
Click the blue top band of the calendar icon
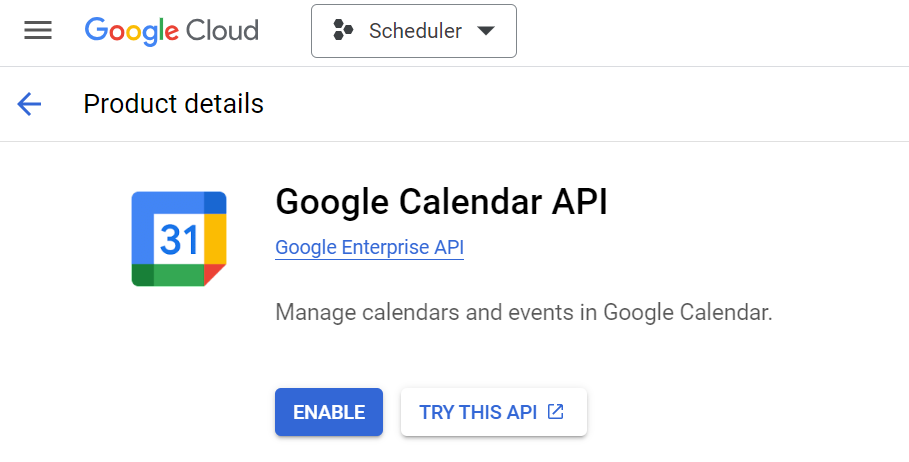[168, 200]
